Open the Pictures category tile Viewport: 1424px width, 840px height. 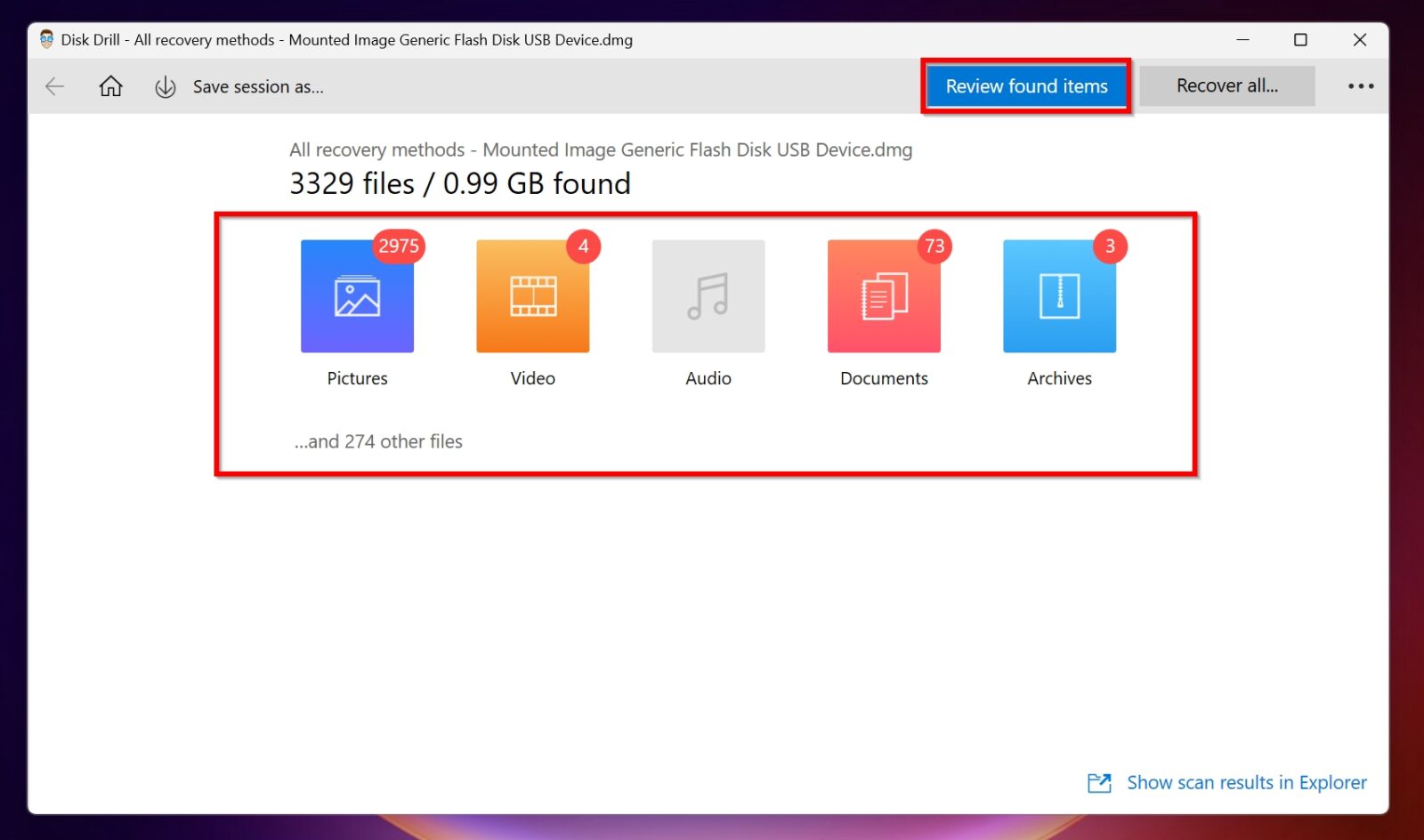357,296
